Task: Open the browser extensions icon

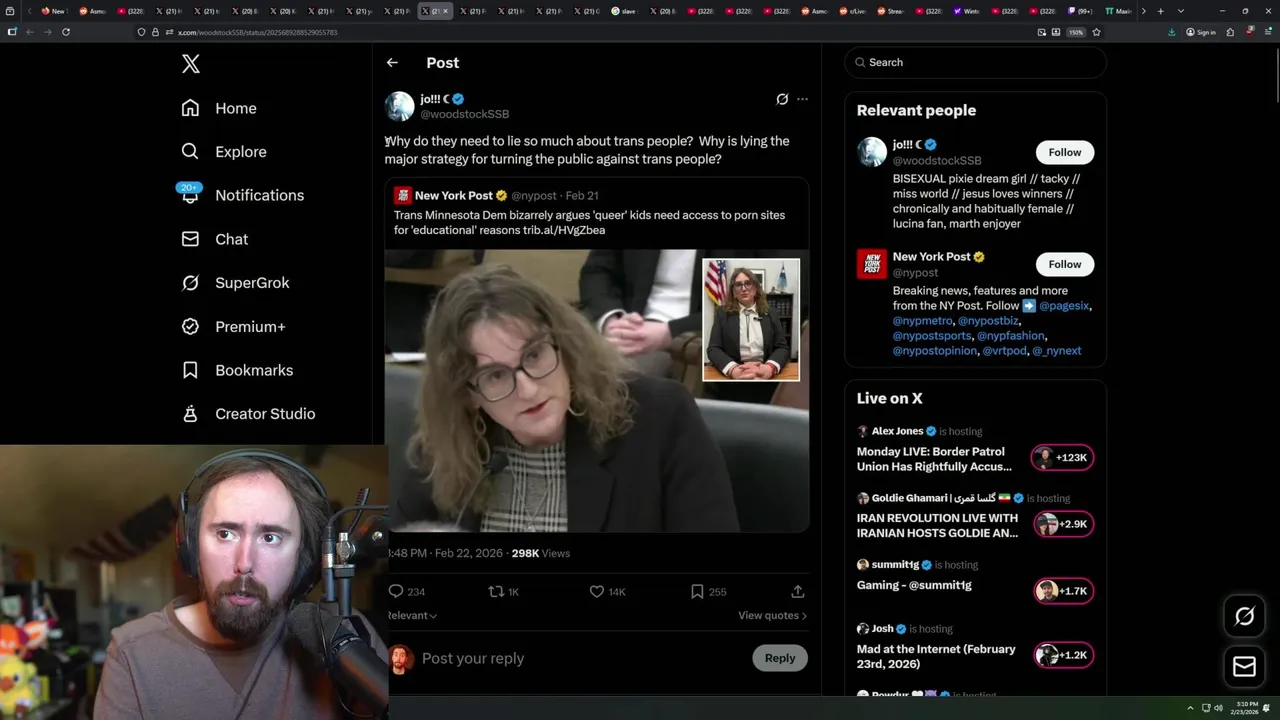Action: pyautogui.click(x=1230, y=32)
